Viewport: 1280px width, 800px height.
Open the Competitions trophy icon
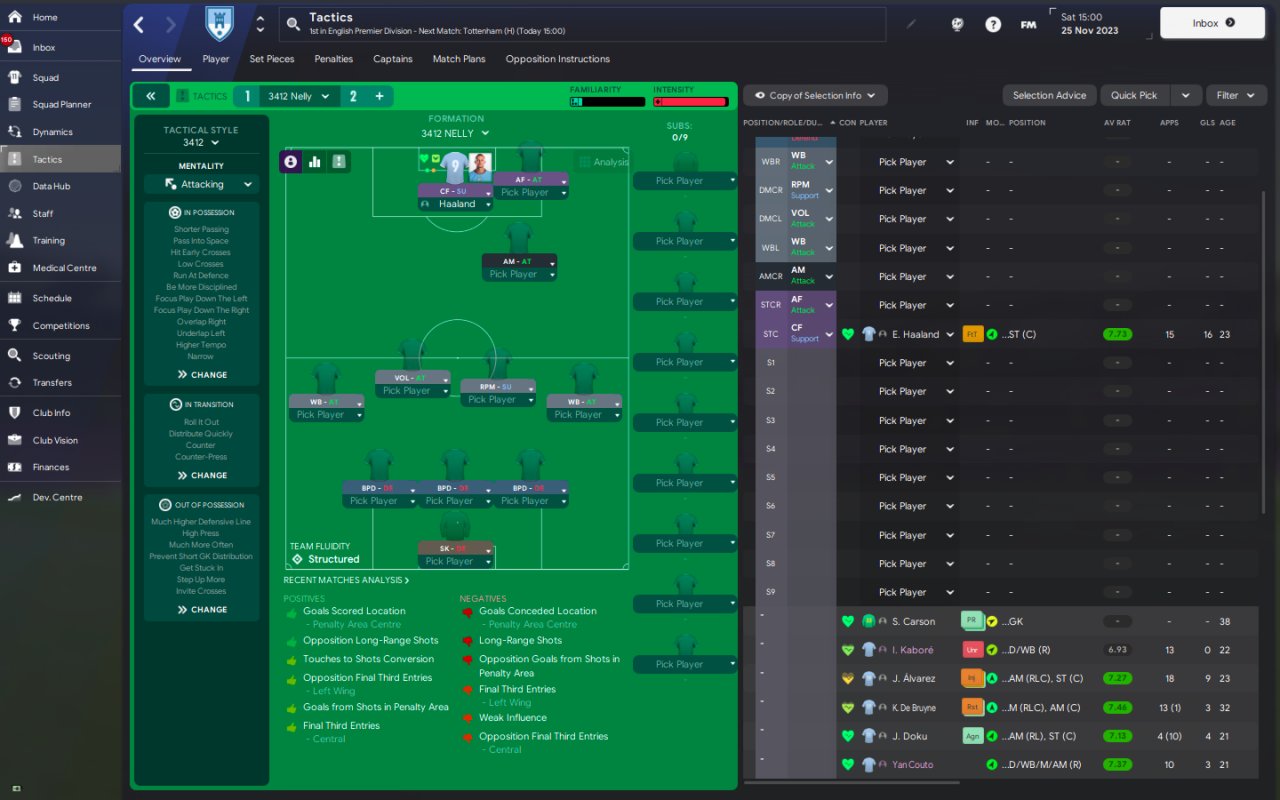tap(14, 325)
